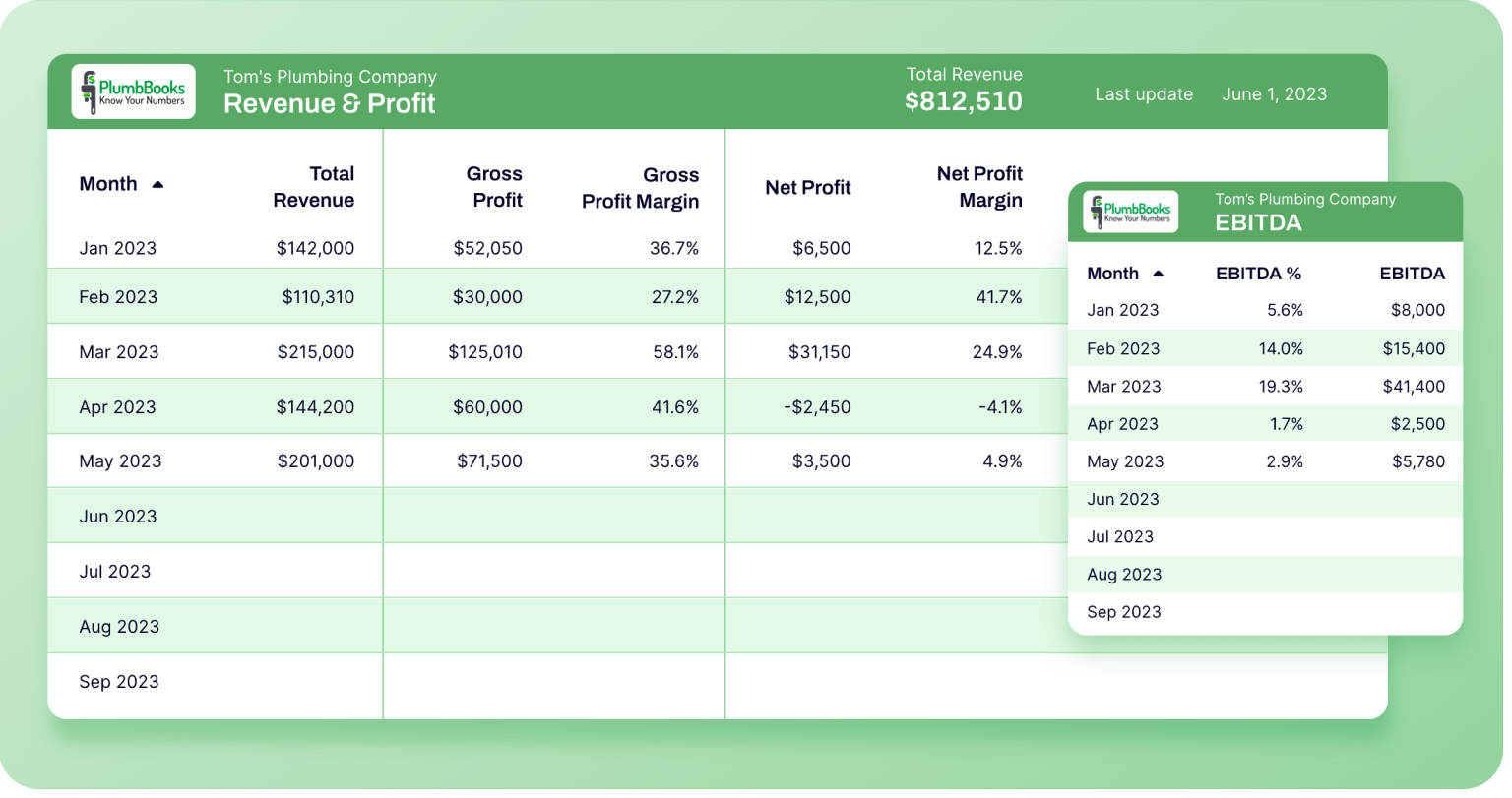
Task: Select the Jan 2023 row in the main table
Action: tap(118, 248)
